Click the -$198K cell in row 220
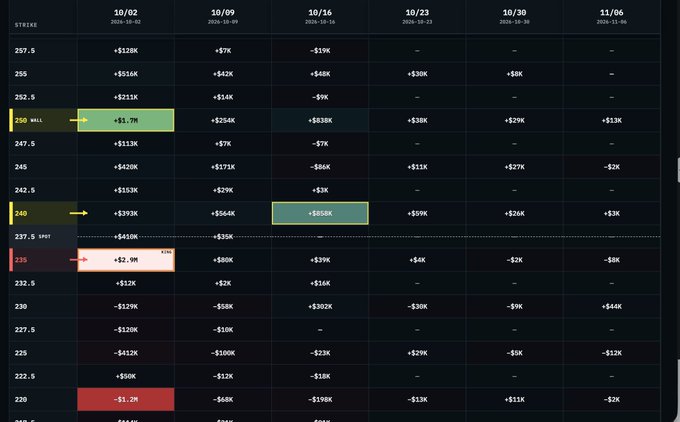Viewport: 680px width, 422px height. point(320,399)
